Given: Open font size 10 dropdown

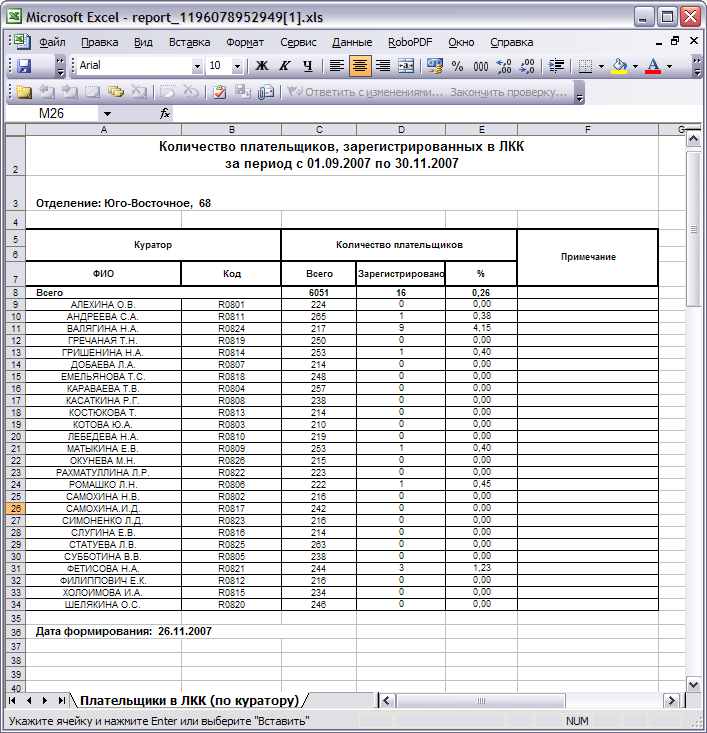Looking at the screenshot, I should 237,66.
